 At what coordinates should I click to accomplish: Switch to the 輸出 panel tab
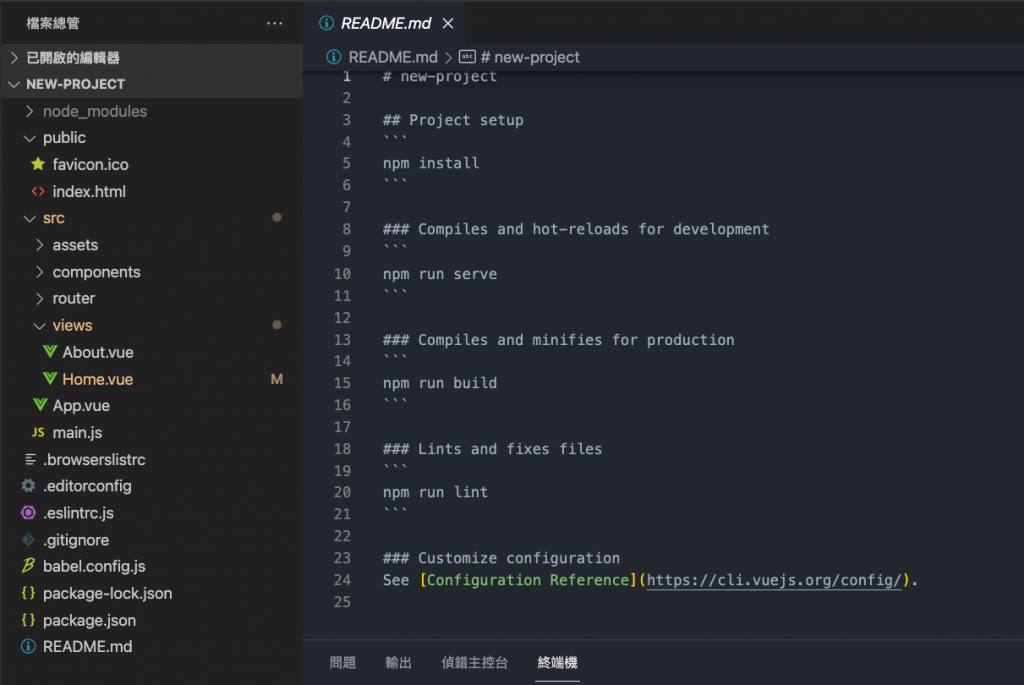click(398, 662)
